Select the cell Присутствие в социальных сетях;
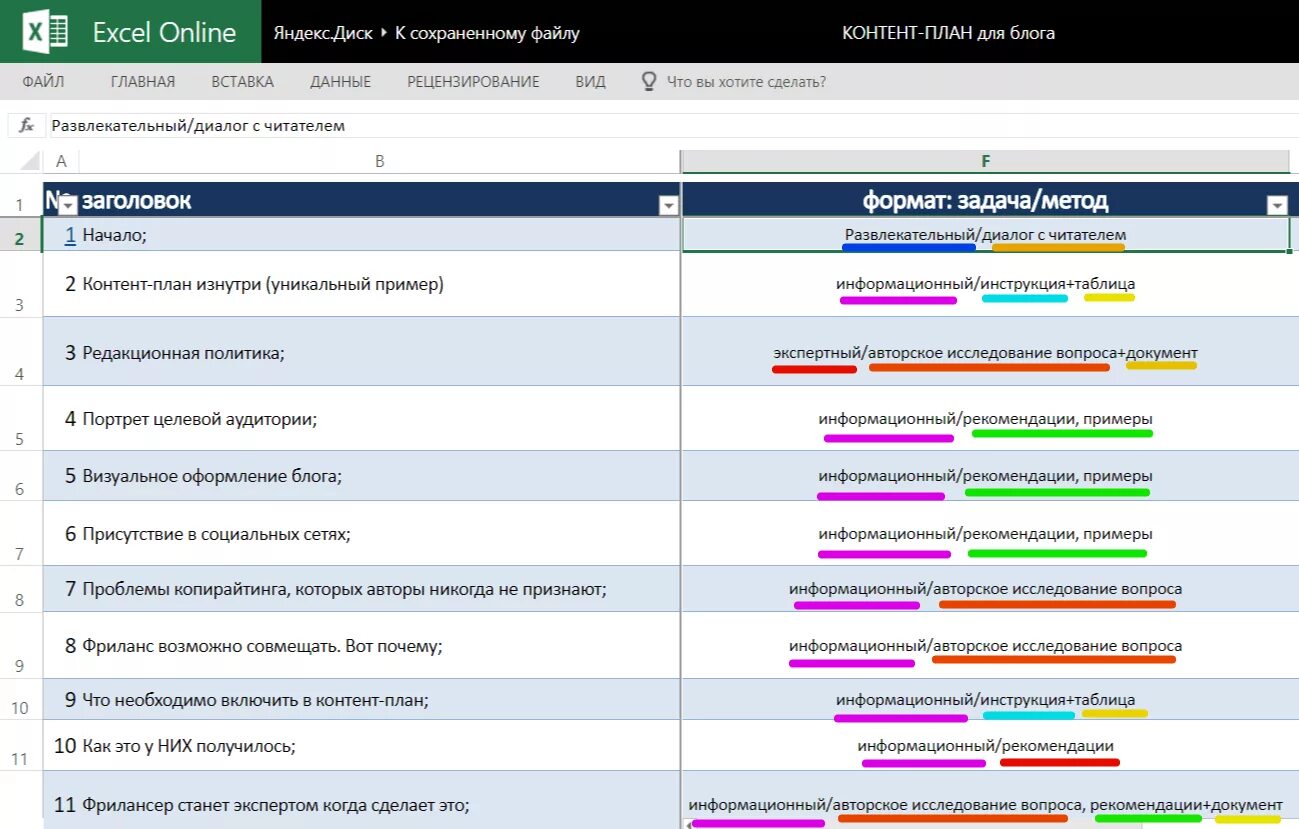The image size is (1299, 829). click(379, 533)
